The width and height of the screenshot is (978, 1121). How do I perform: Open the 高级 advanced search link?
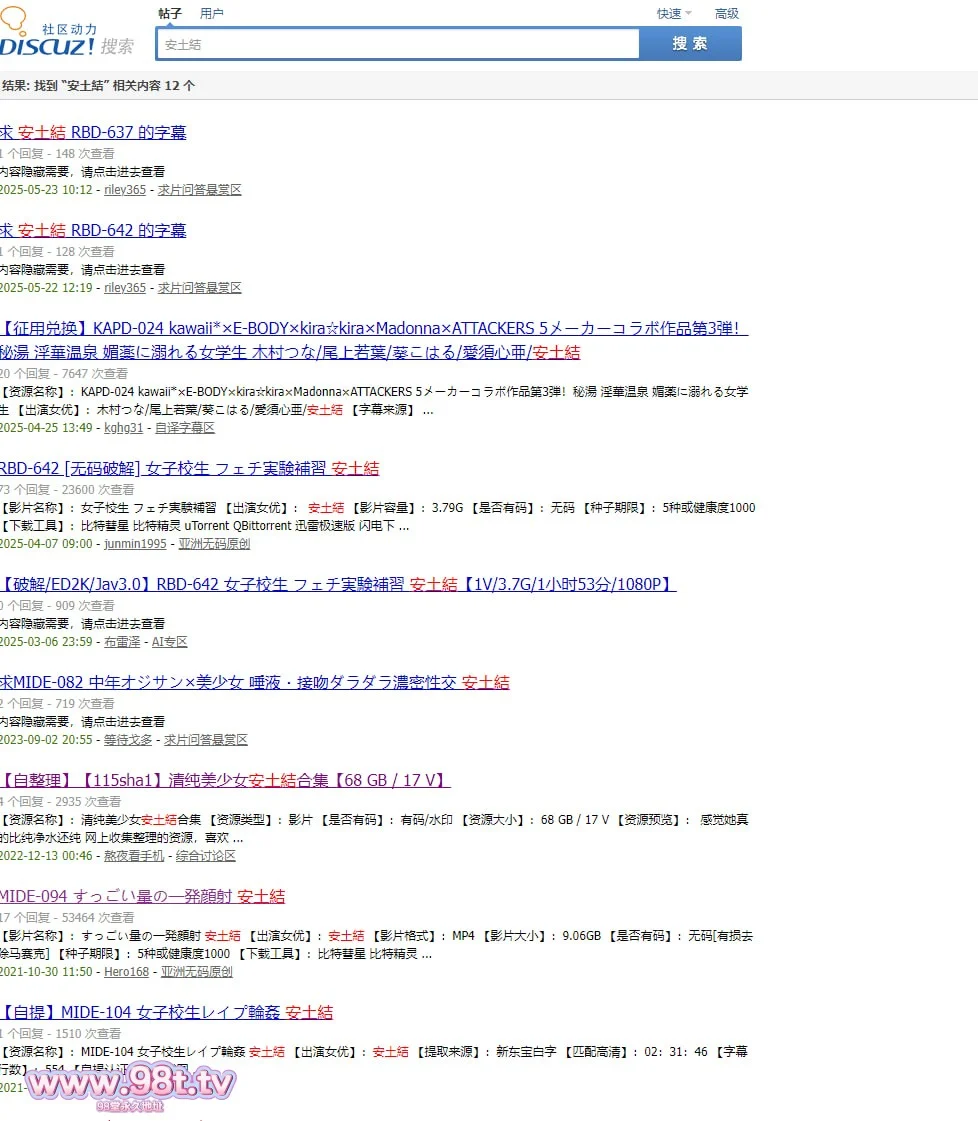[x=727, y=14]
